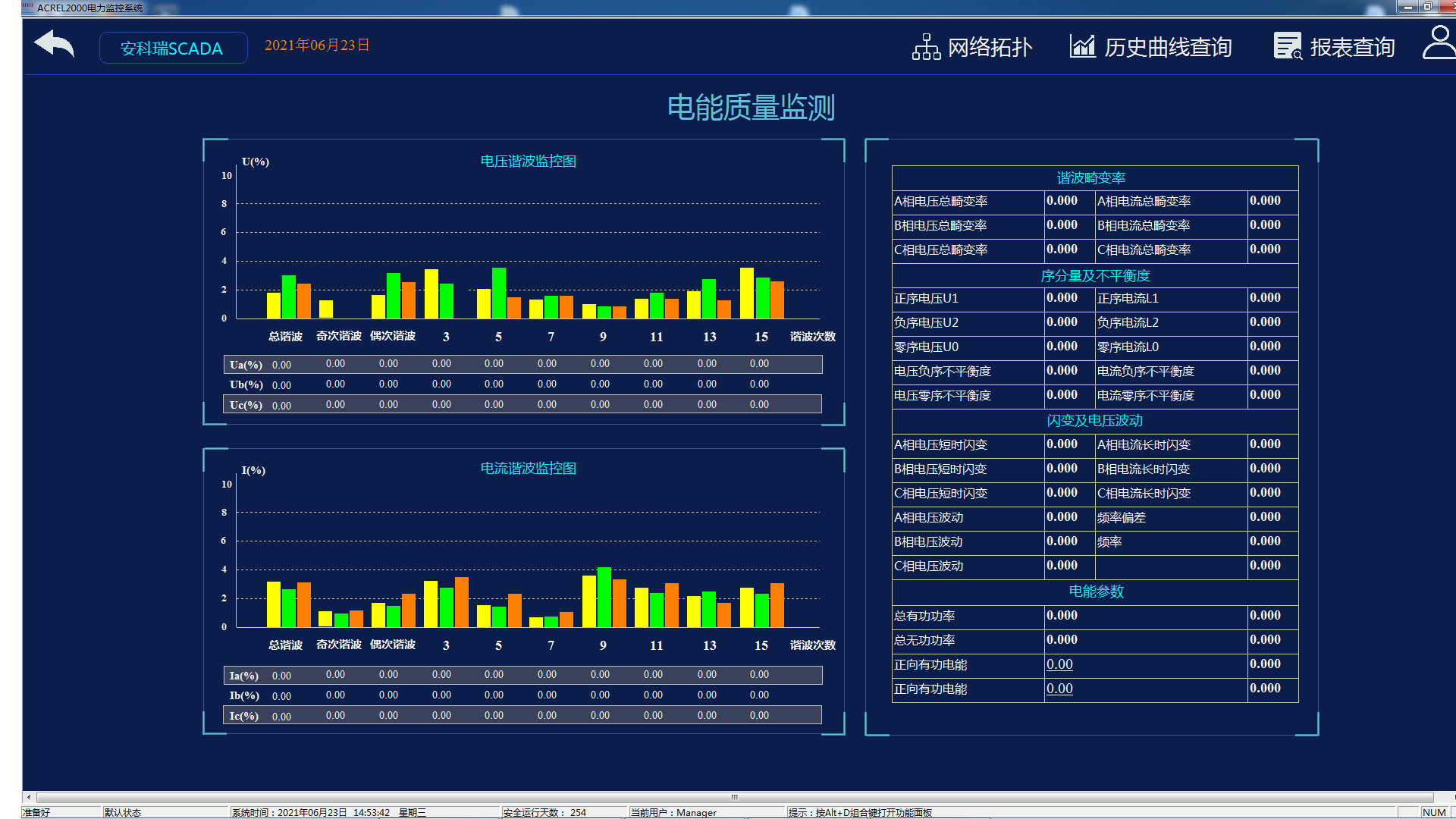This screenshot has height=819, width=1456.
Task: Click the report query document icon
Action: click(x=1288, y=46)
